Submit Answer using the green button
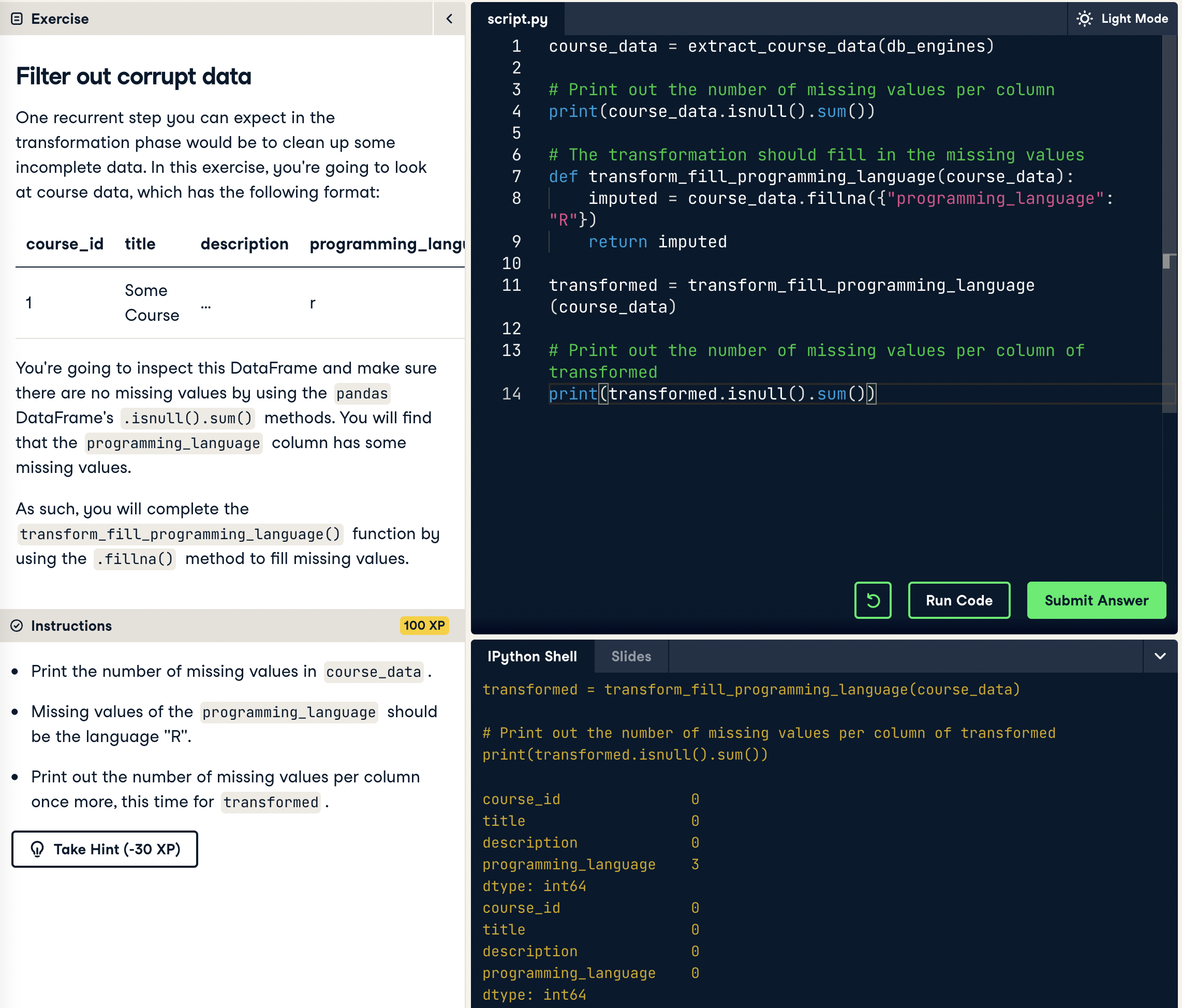 1096,600
